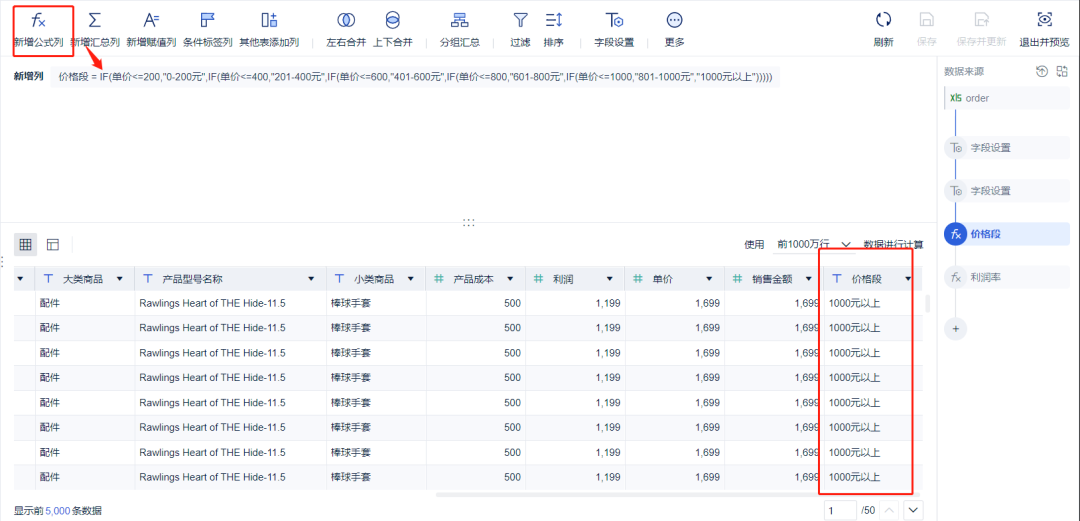The width and height of the screenshot is (1080, 521).
Task: Open the 小类商品 column dropdown arrow
Action: 411,278
